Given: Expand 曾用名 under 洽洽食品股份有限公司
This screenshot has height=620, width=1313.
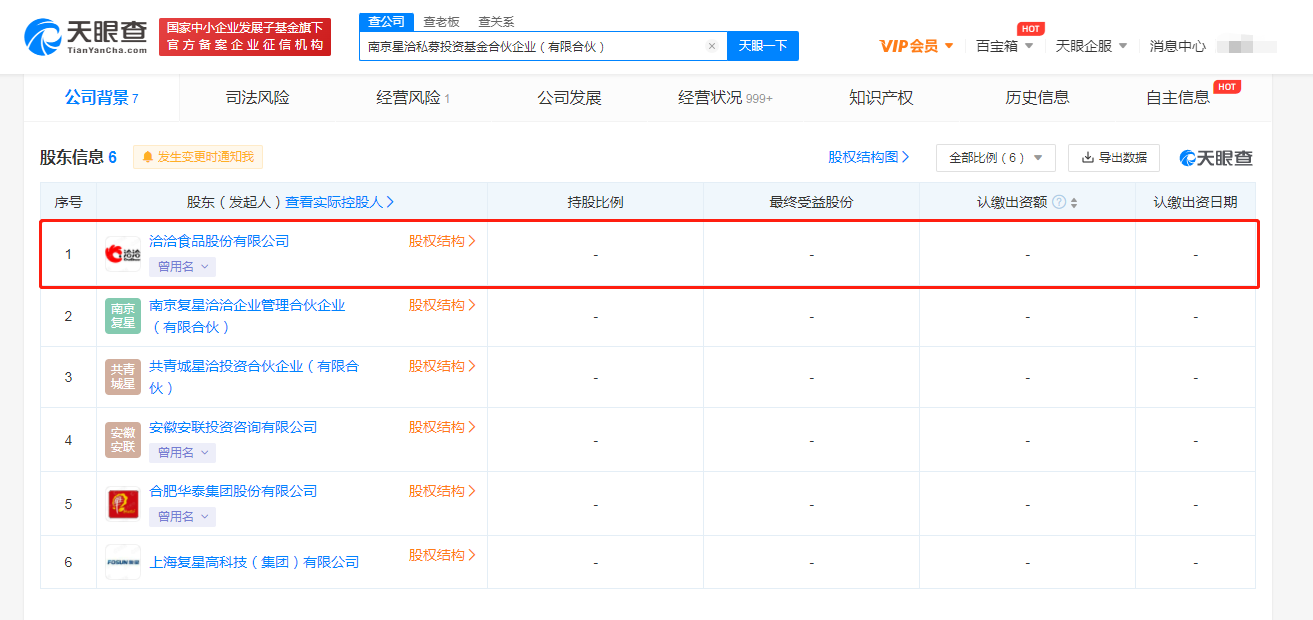Looking at the screenshot, I should click(182, 266).
